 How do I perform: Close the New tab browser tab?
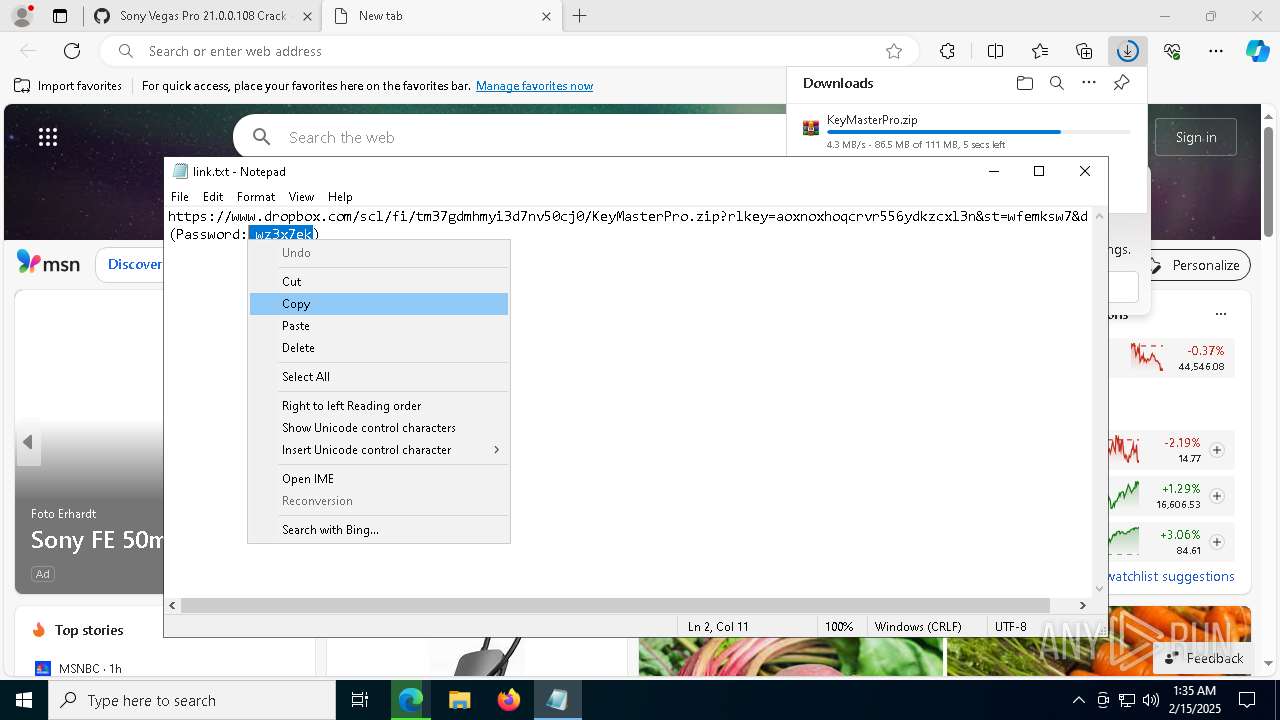(x=546, y=16)
